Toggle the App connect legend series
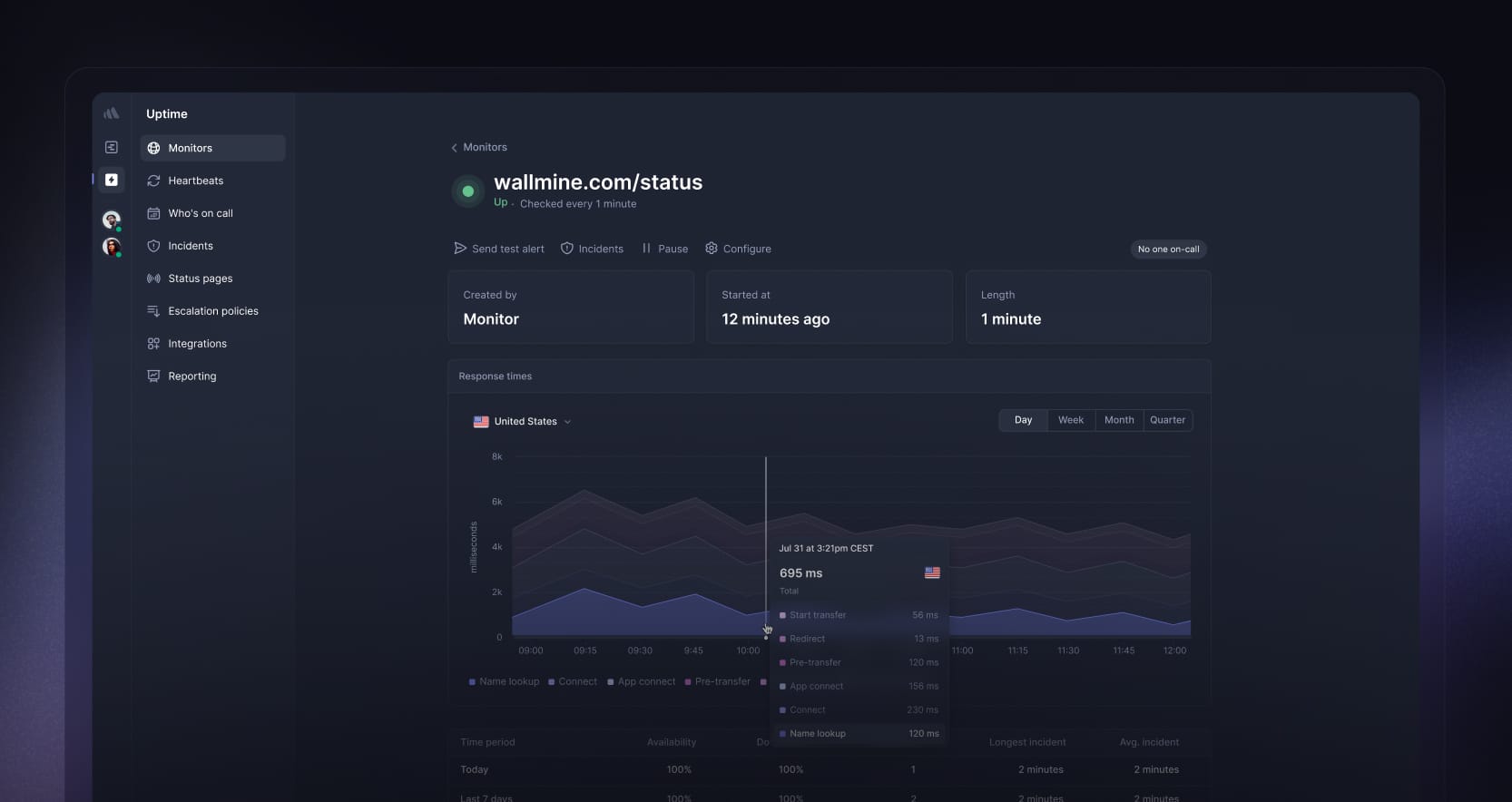This screenshot has width=1512, height=802. (x=641, y=681)
